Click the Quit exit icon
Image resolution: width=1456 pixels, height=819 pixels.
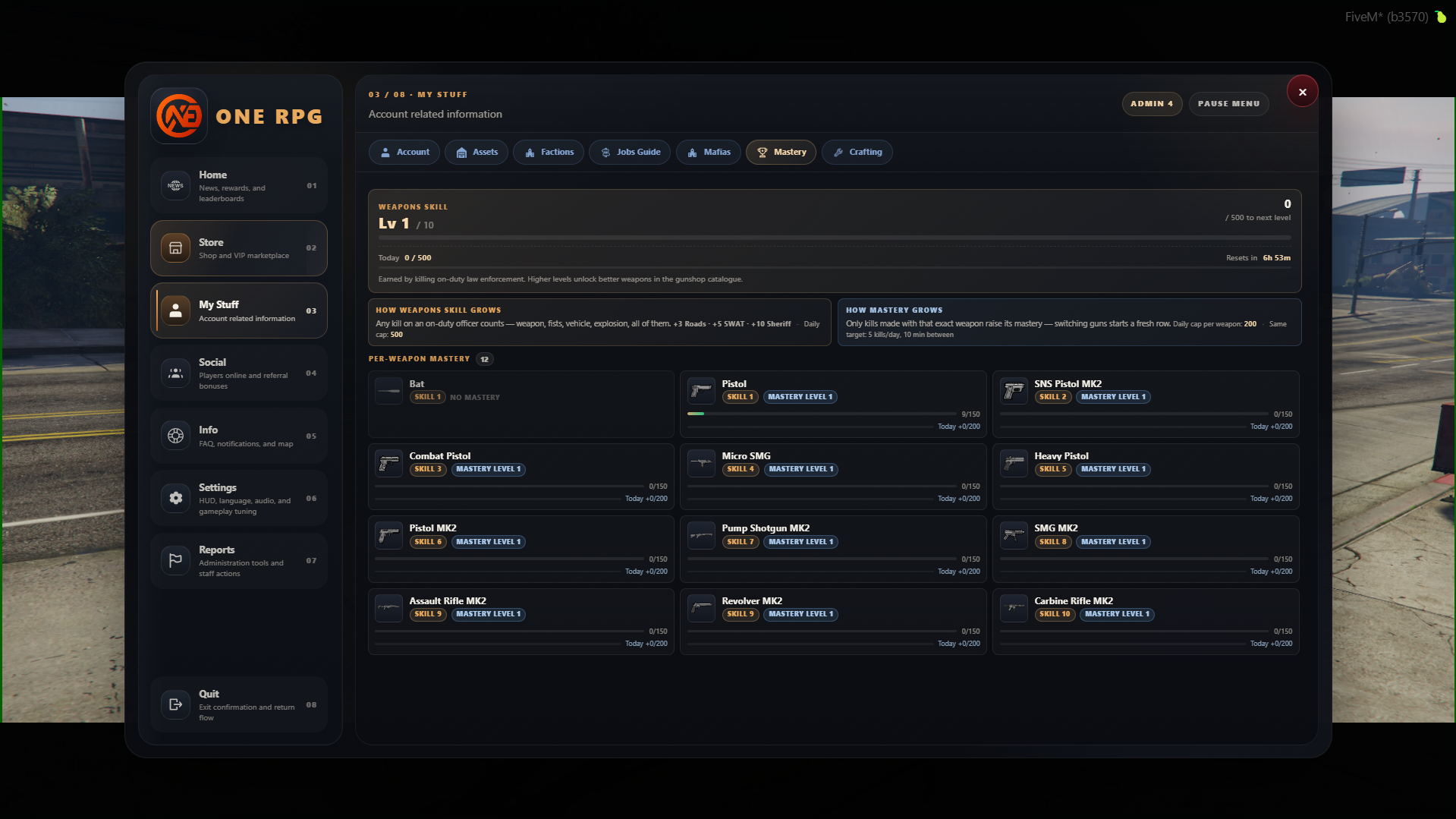pyautogui.click(x=175, y=704)
